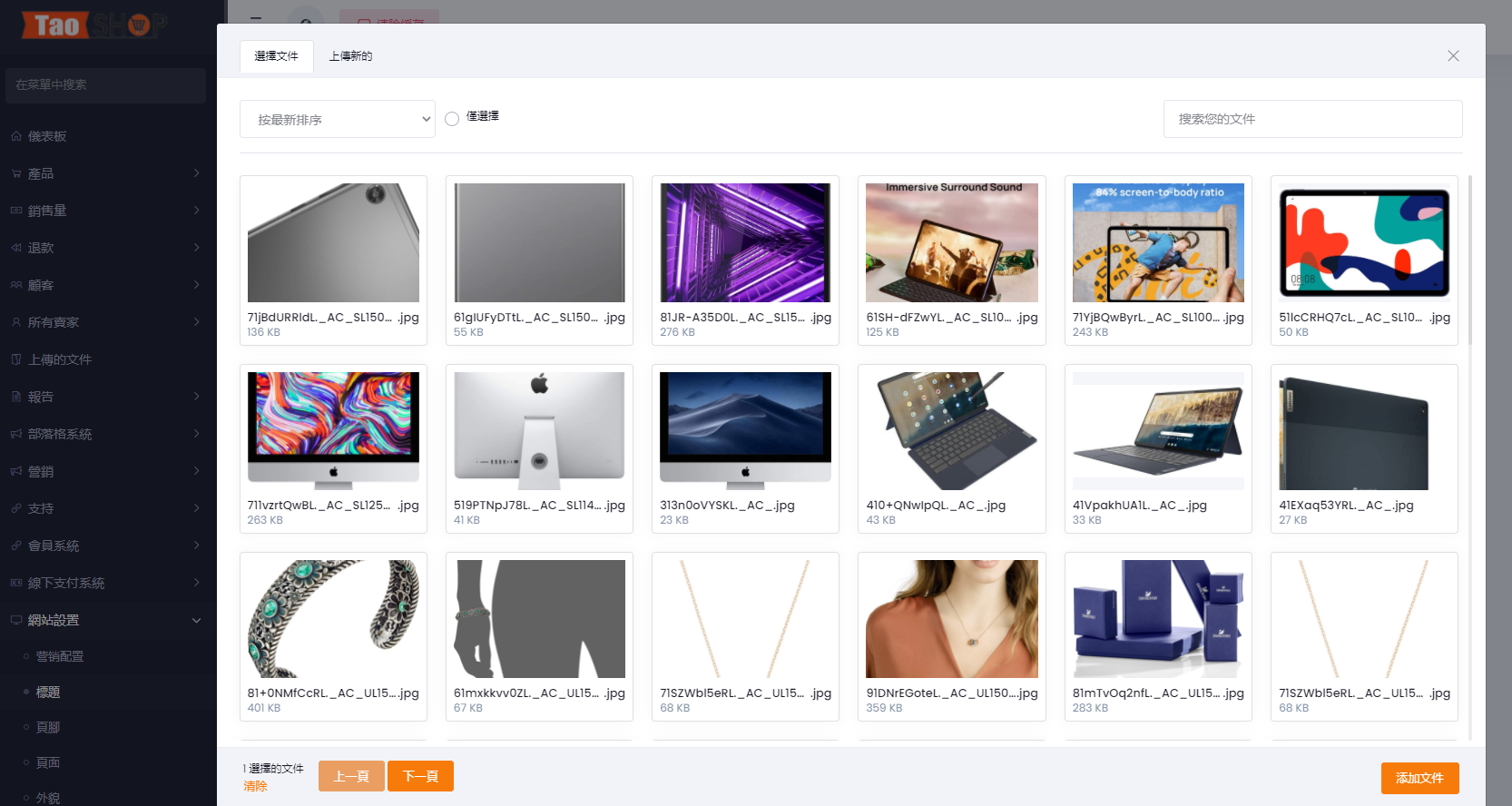Go to previous page with 上一頁
The image size is (1512, 806).
(x=351, y=776)
